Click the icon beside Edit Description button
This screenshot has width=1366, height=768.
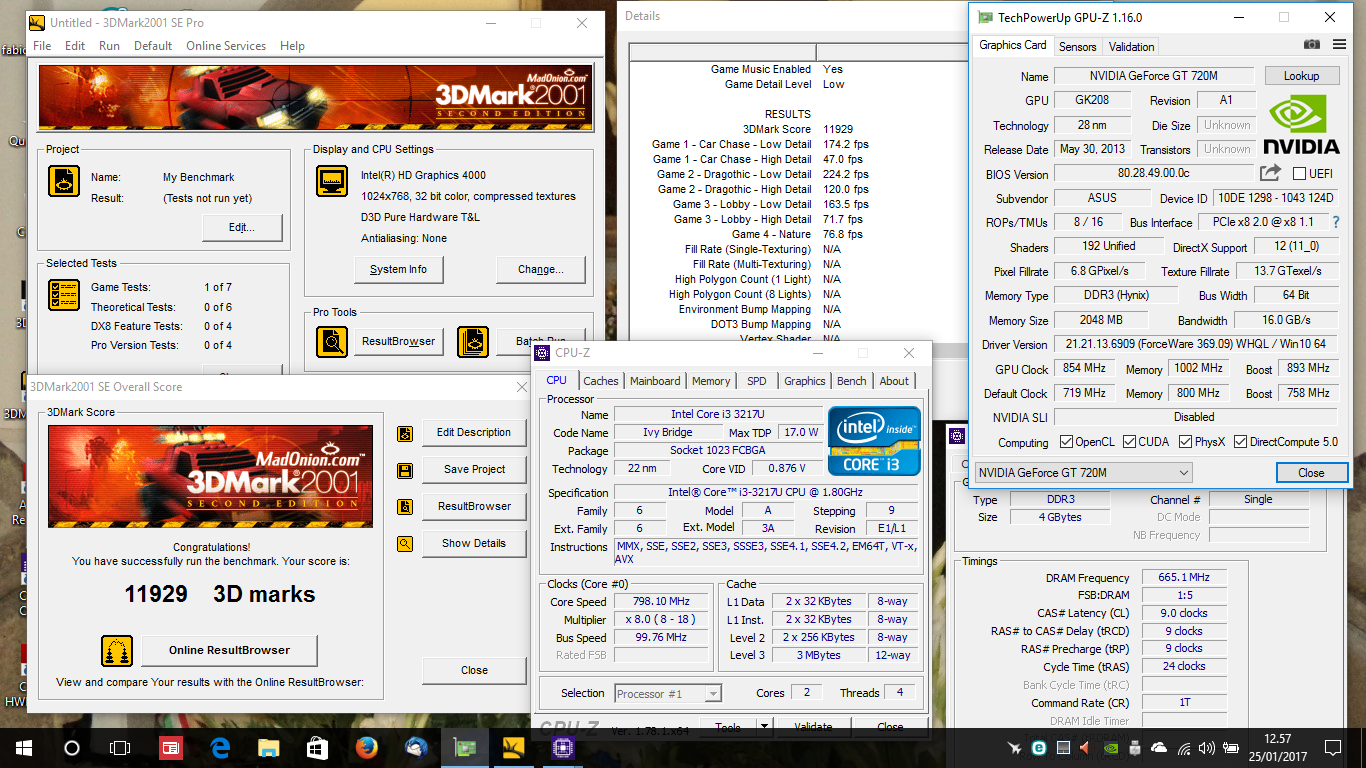click(x=404, y=433)
